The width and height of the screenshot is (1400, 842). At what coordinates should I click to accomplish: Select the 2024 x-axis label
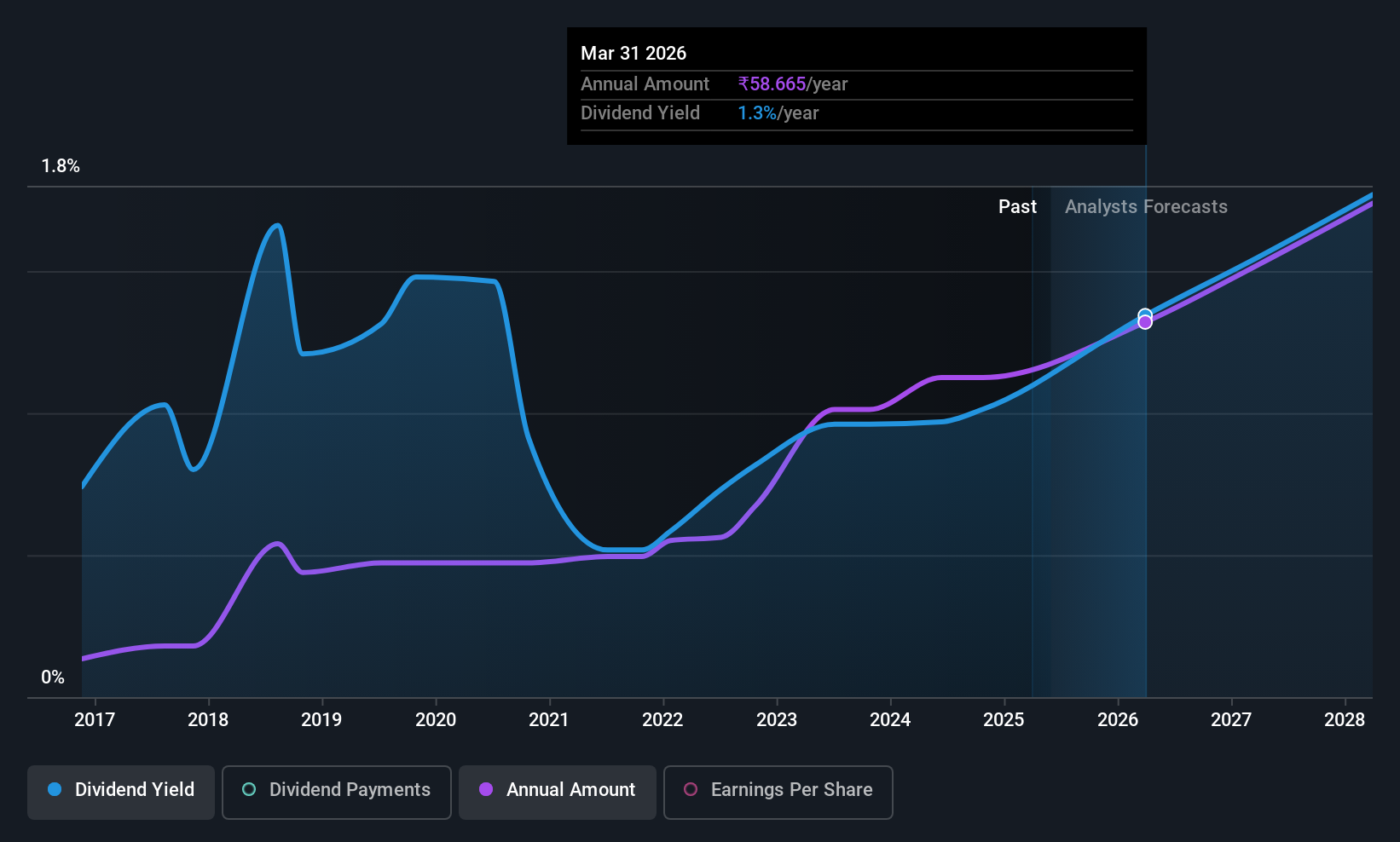point(890,720)
